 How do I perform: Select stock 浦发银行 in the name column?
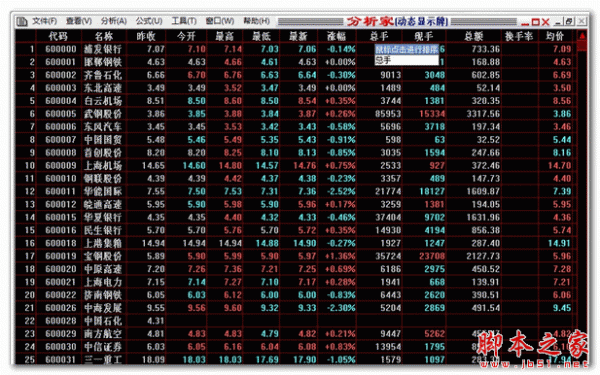click(x=103, y=49)
